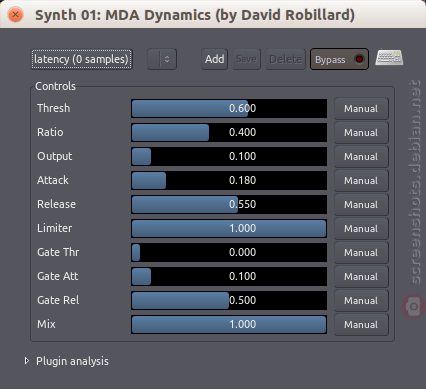Click the Release slider
Screen dimensions: 426x389
(229, 204)
